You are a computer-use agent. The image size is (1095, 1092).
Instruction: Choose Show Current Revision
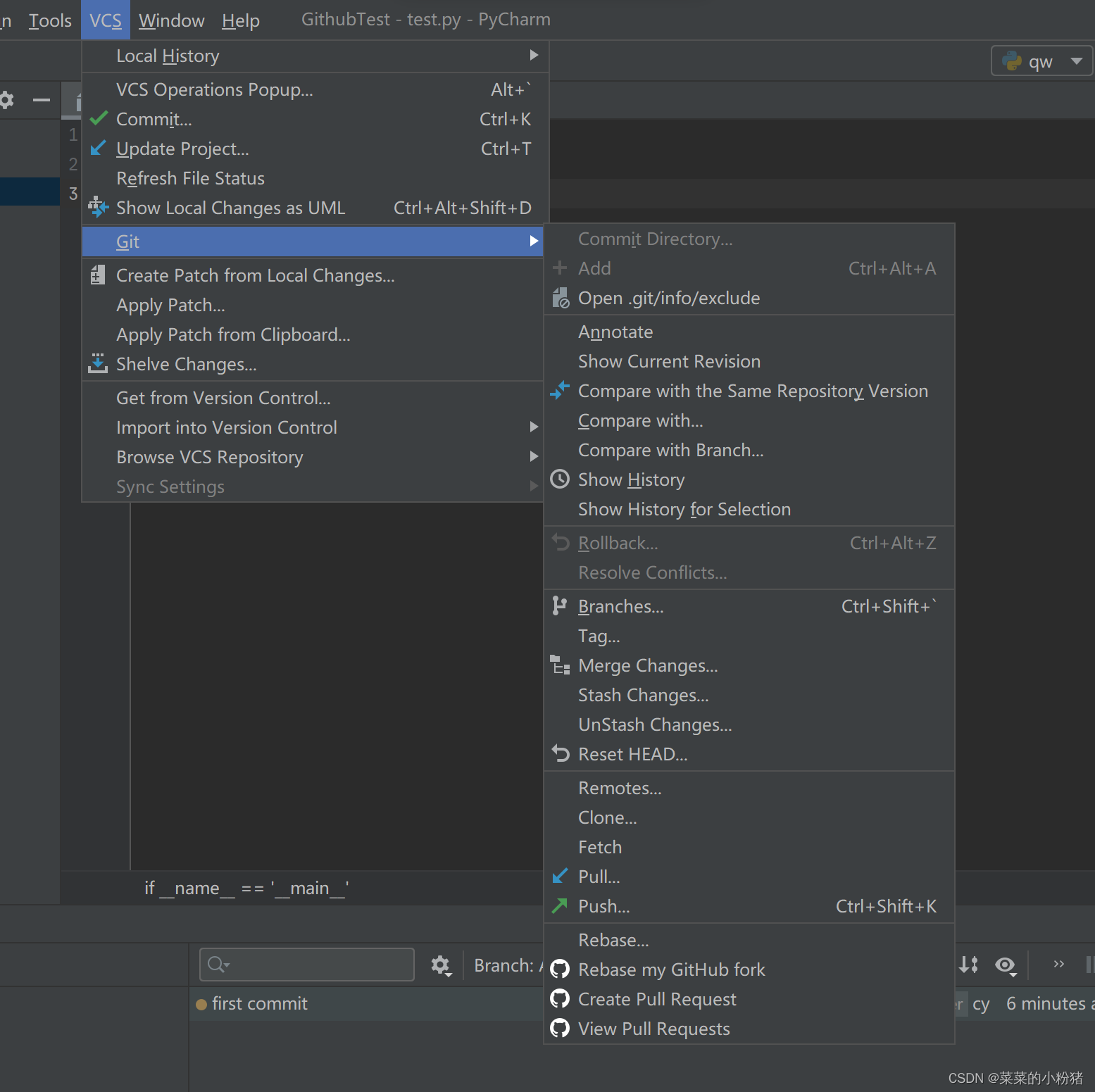[749, 361]
